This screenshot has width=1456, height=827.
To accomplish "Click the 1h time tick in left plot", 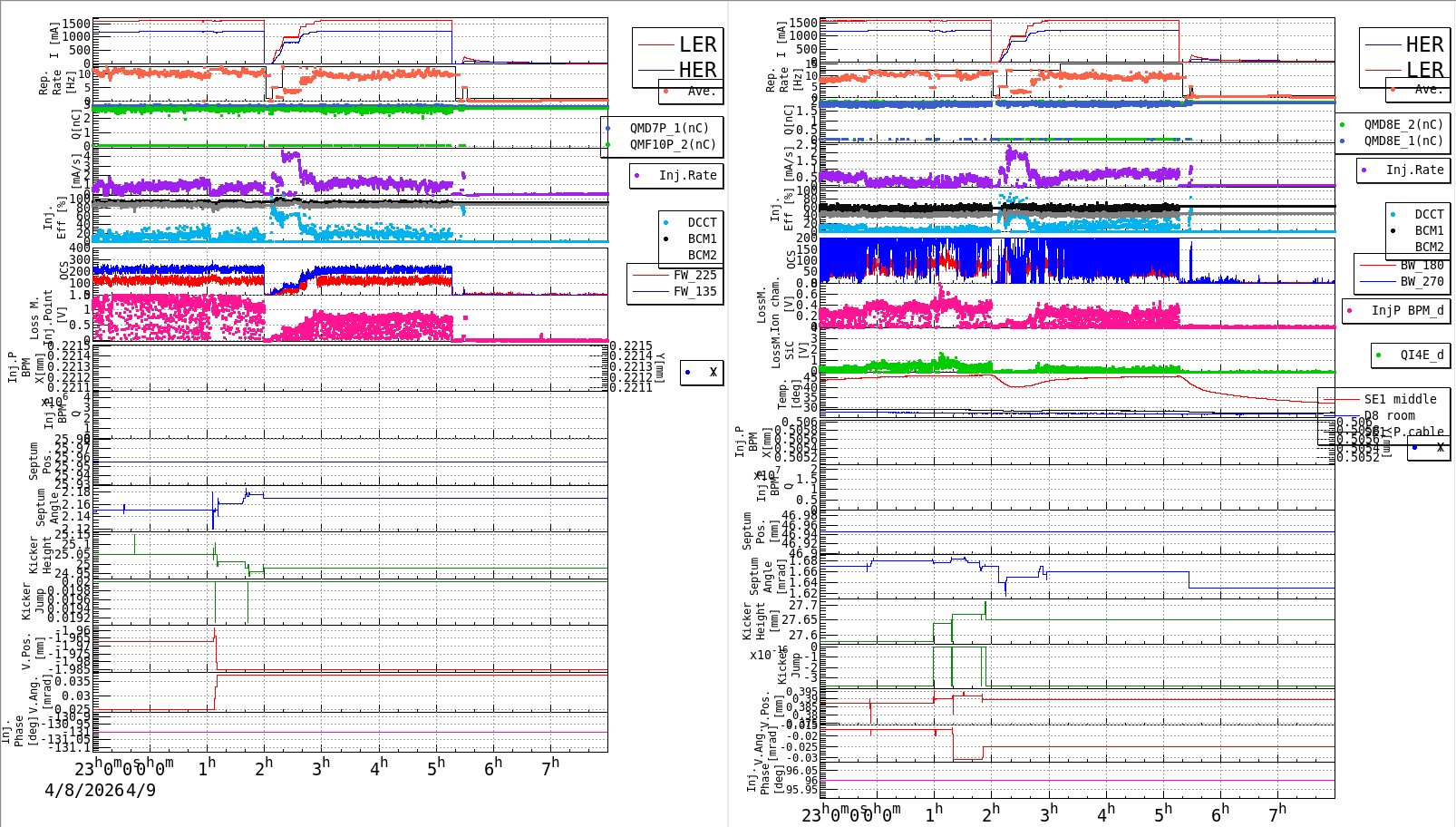I will click(x=207, y=766).
